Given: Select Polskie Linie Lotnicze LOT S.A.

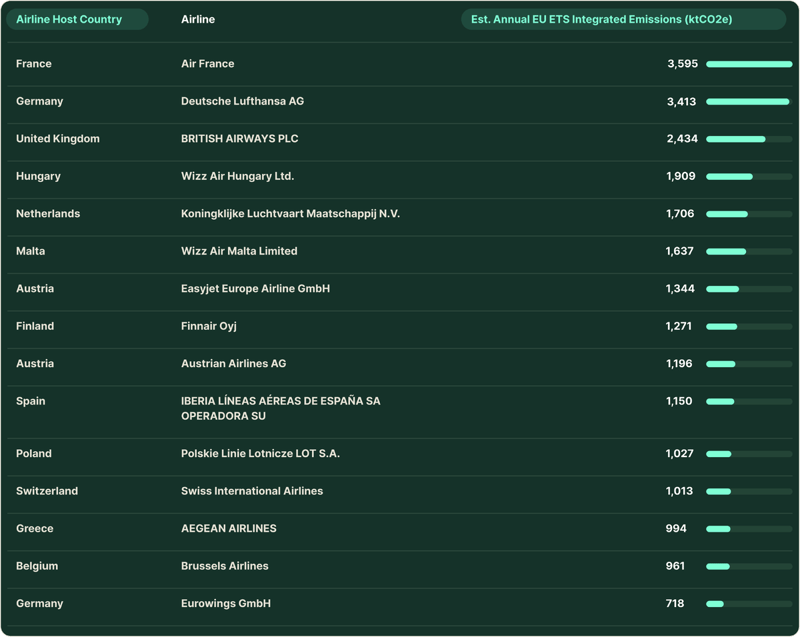Looking at the screenshot, I should coord(260,453).
